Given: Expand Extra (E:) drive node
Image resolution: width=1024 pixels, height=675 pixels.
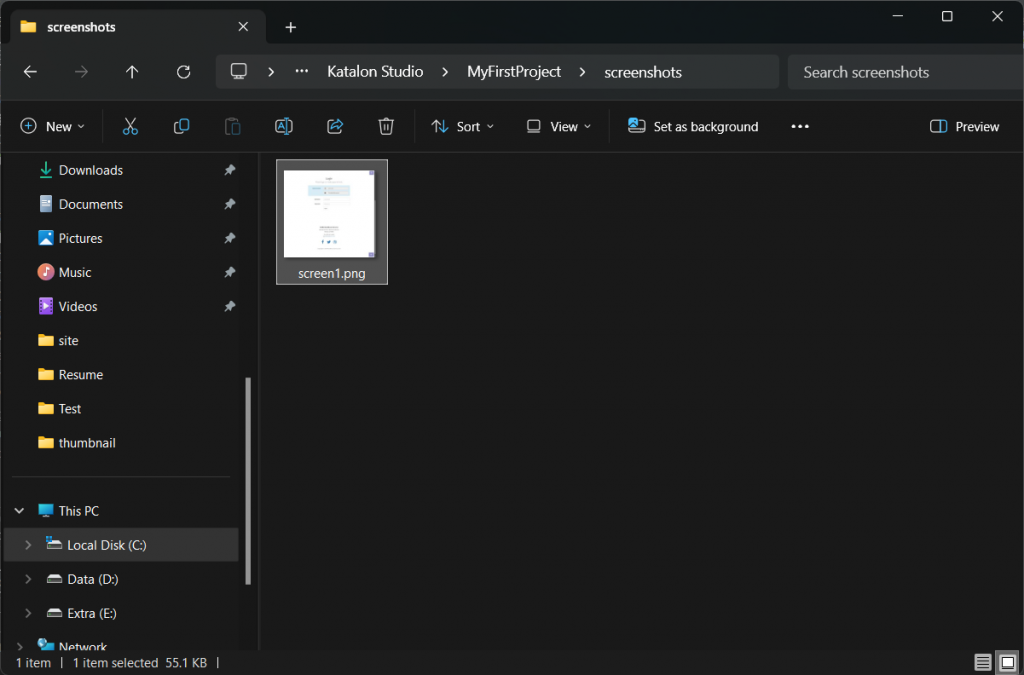Looking at the screenshot, I should [27, 612].
